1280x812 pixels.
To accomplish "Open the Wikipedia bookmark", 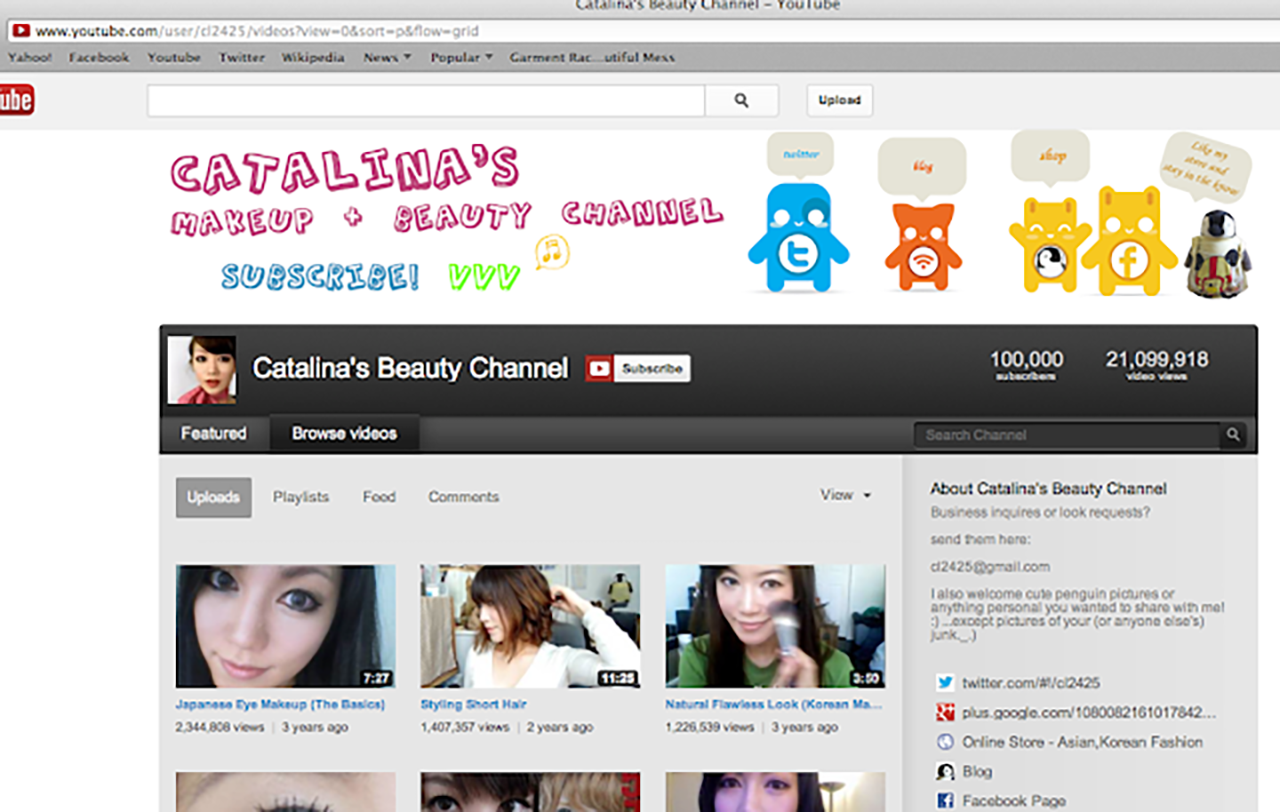I will click(x=313, y=57).
